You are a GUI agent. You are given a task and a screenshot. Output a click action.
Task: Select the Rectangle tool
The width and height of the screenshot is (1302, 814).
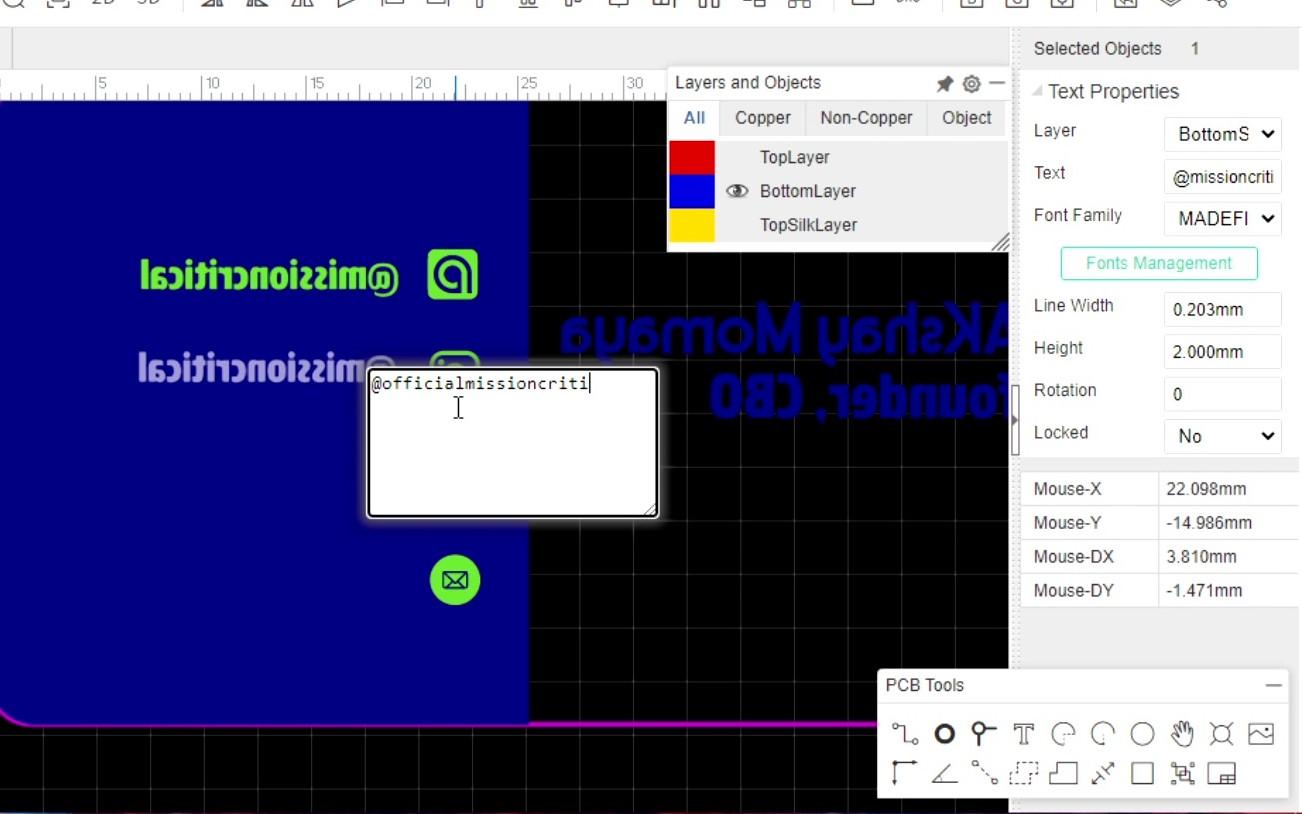coord(1142,773)
